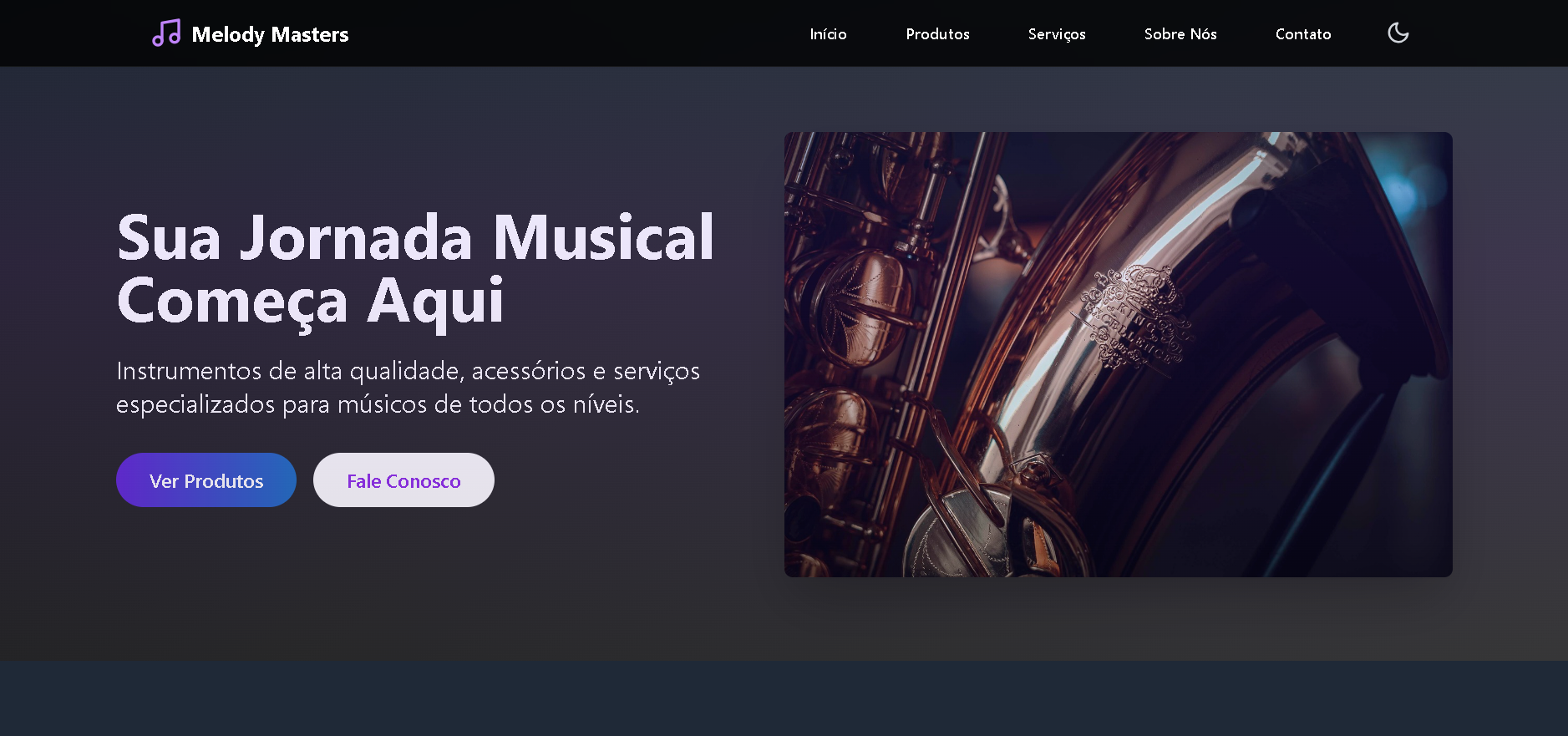Open the Serviços navigation link

click(x=1057, y=34)
